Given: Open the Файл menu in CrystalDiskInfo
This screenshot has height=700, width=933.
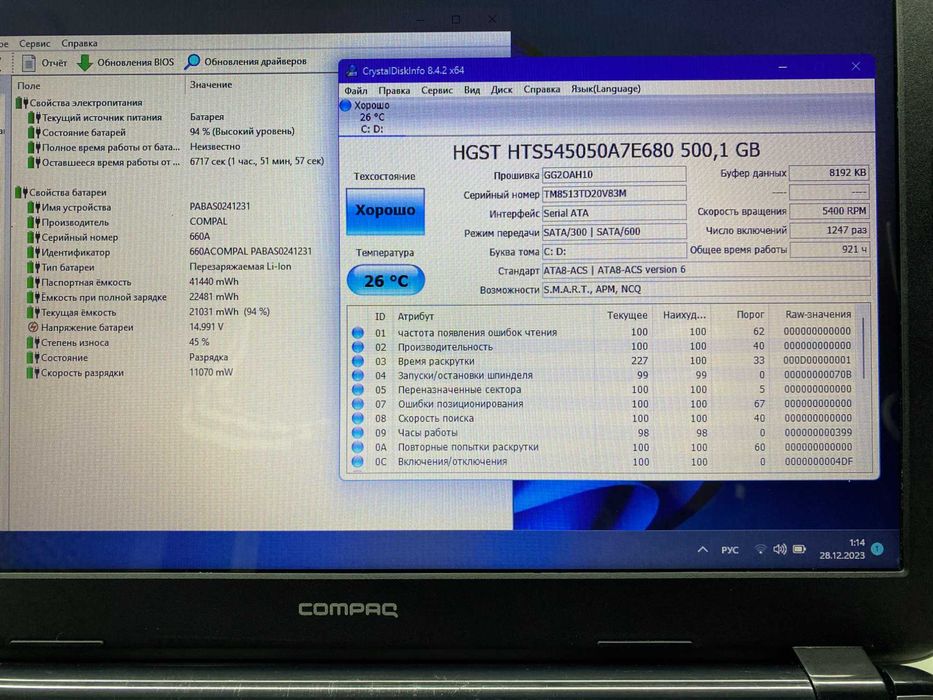Looking at the screenshot, I should 355,90.
